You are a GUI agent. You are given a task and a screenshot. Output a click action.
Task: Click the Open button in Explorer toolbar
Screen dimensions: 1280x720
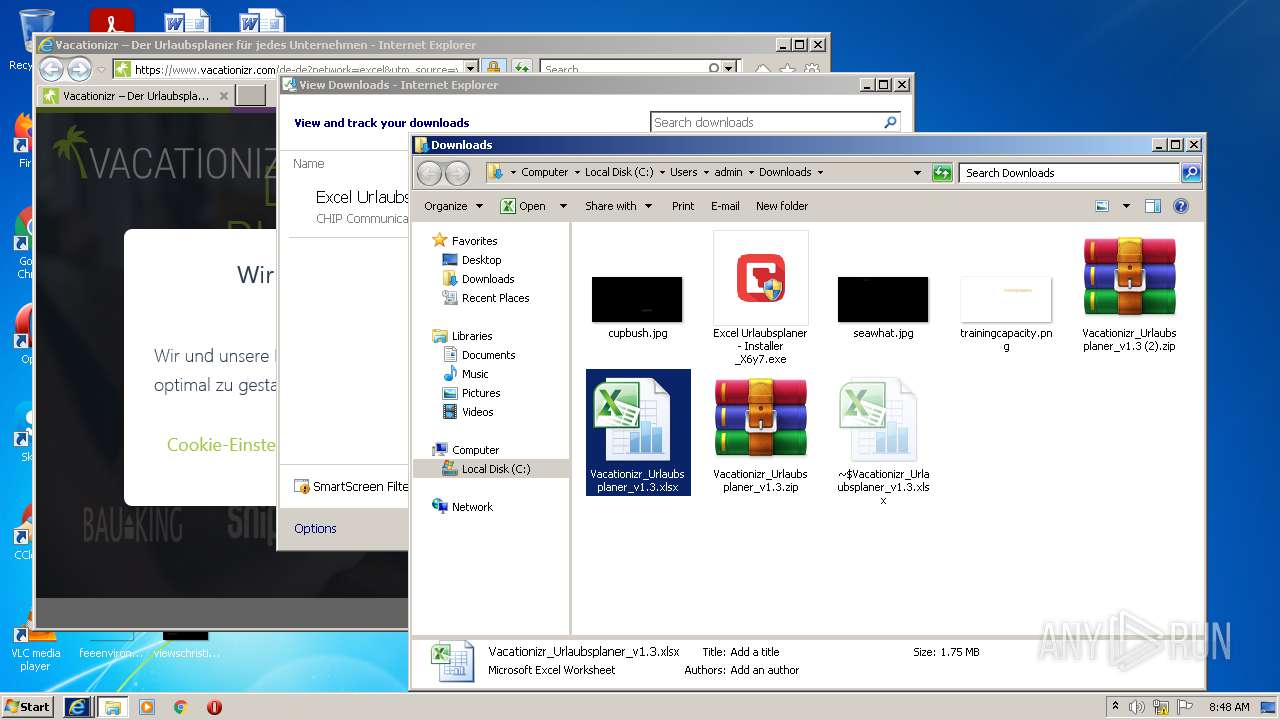point(523,206)
